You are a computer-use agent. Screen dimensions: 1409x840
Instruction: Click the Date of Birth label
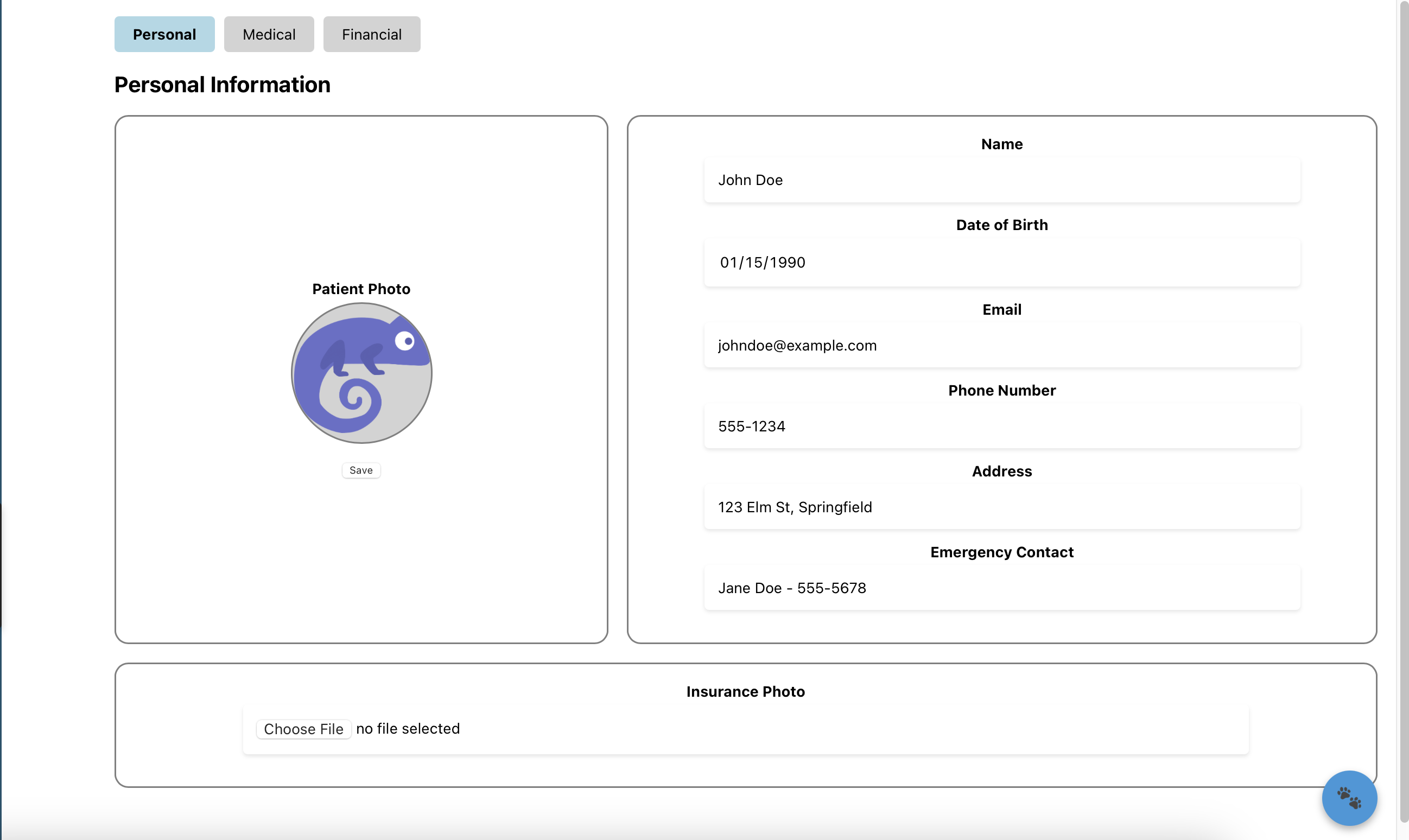pos(1001,225)
